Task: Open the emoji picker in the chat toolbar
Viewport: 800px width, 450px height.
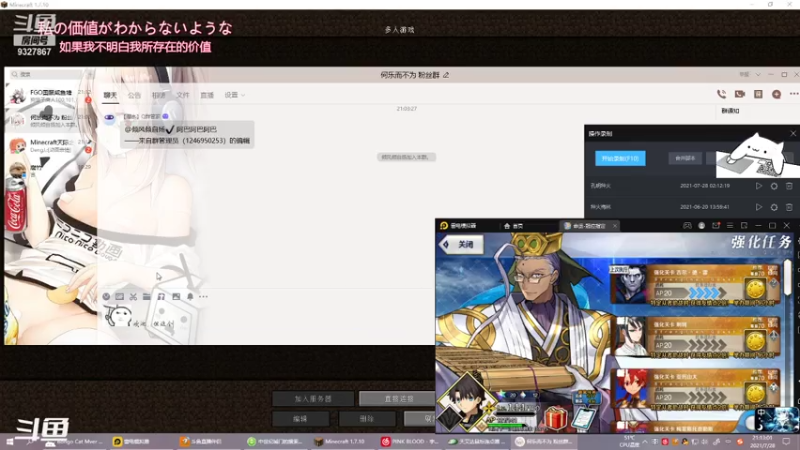Action: (x=106, y=296)
